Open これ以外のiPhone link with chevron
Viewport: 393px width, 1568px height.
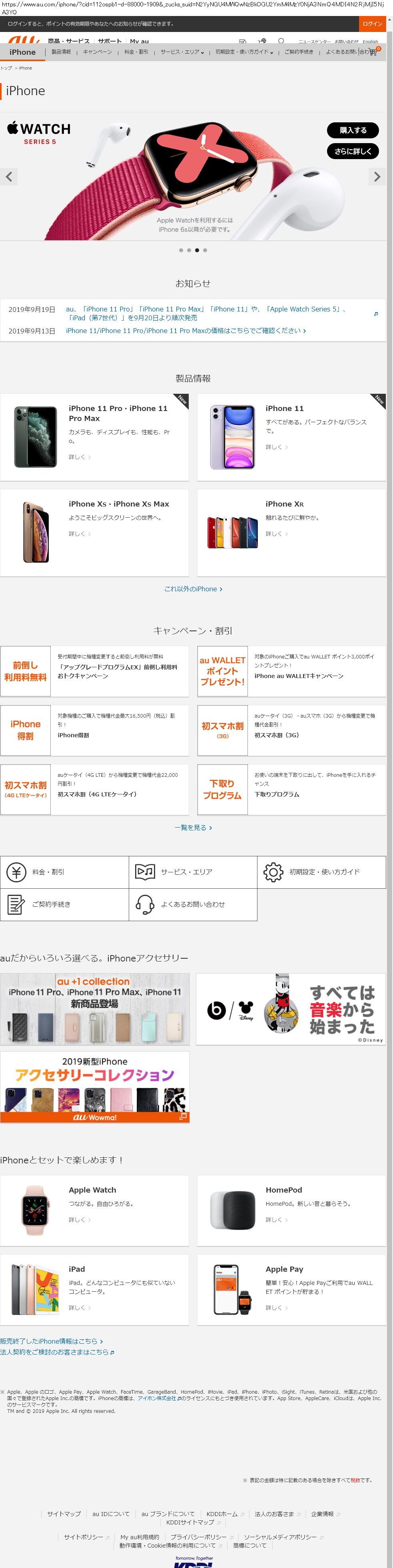pyautogui.click(x=193, y=588)
